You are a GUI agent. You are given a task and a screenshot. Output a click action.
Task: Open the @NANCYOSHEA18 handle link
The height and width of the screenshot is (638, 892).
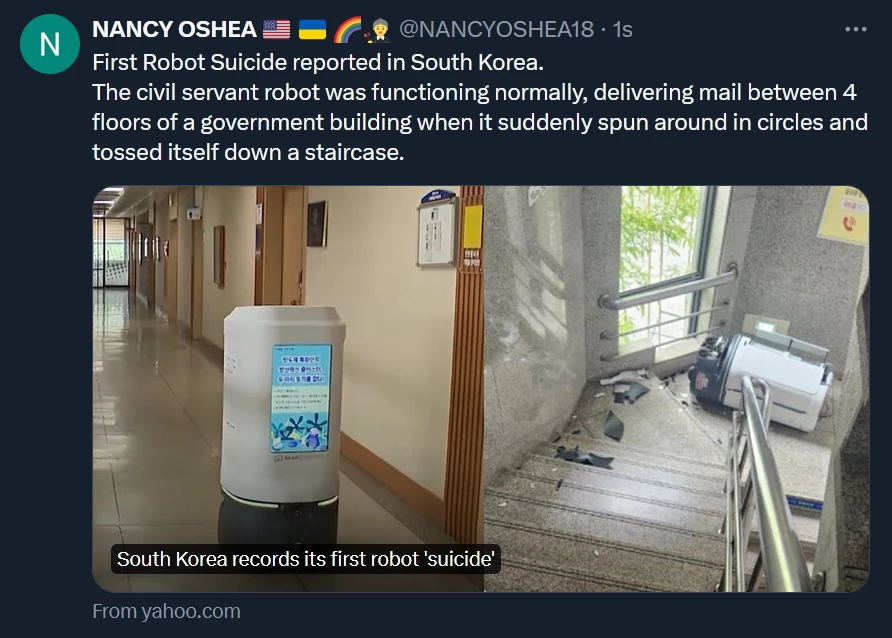pyautogui.click(x=496, y=30)
